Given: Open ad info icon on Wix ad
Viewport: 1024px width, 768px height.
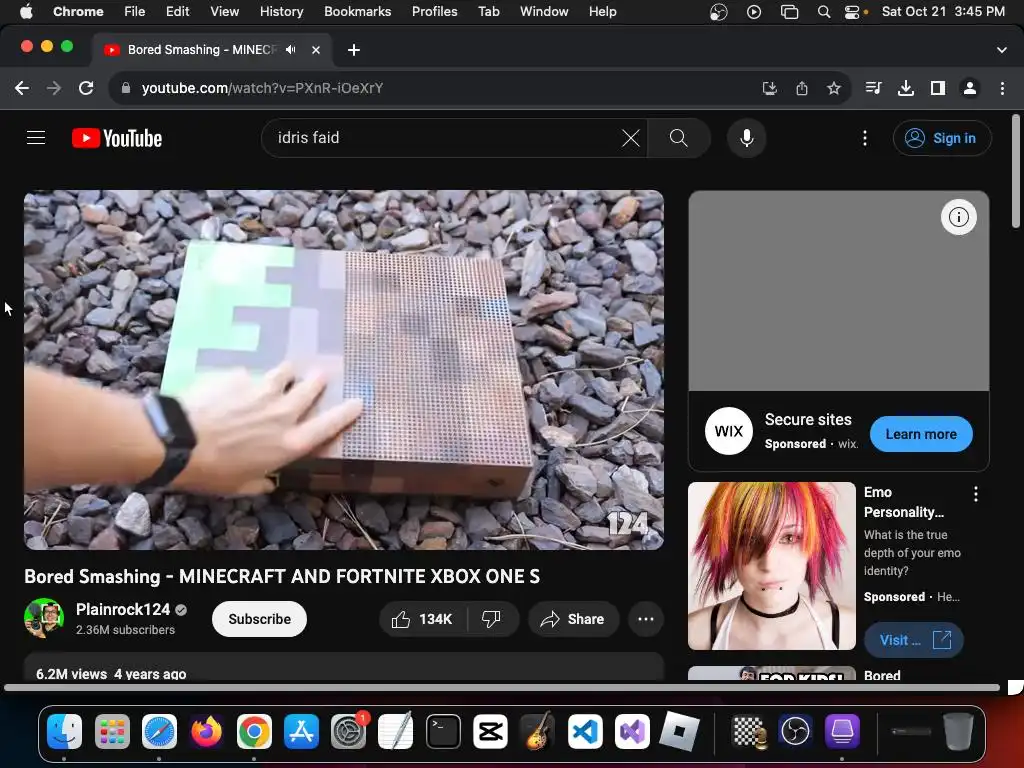Looking at the screenshot, I should point(958,217).
